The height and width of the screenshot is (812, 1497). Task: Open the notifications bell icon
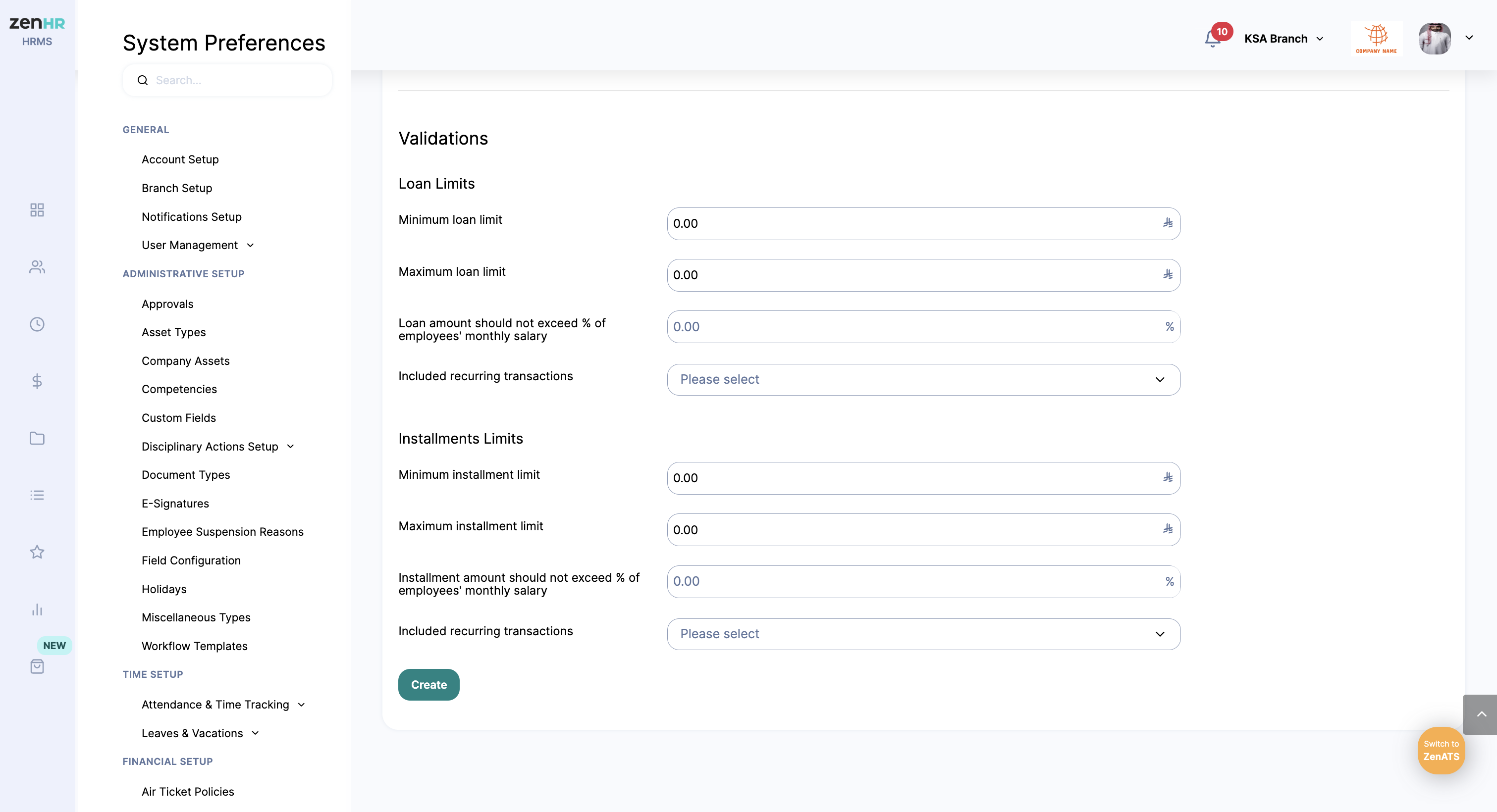tap(1212, 39)
